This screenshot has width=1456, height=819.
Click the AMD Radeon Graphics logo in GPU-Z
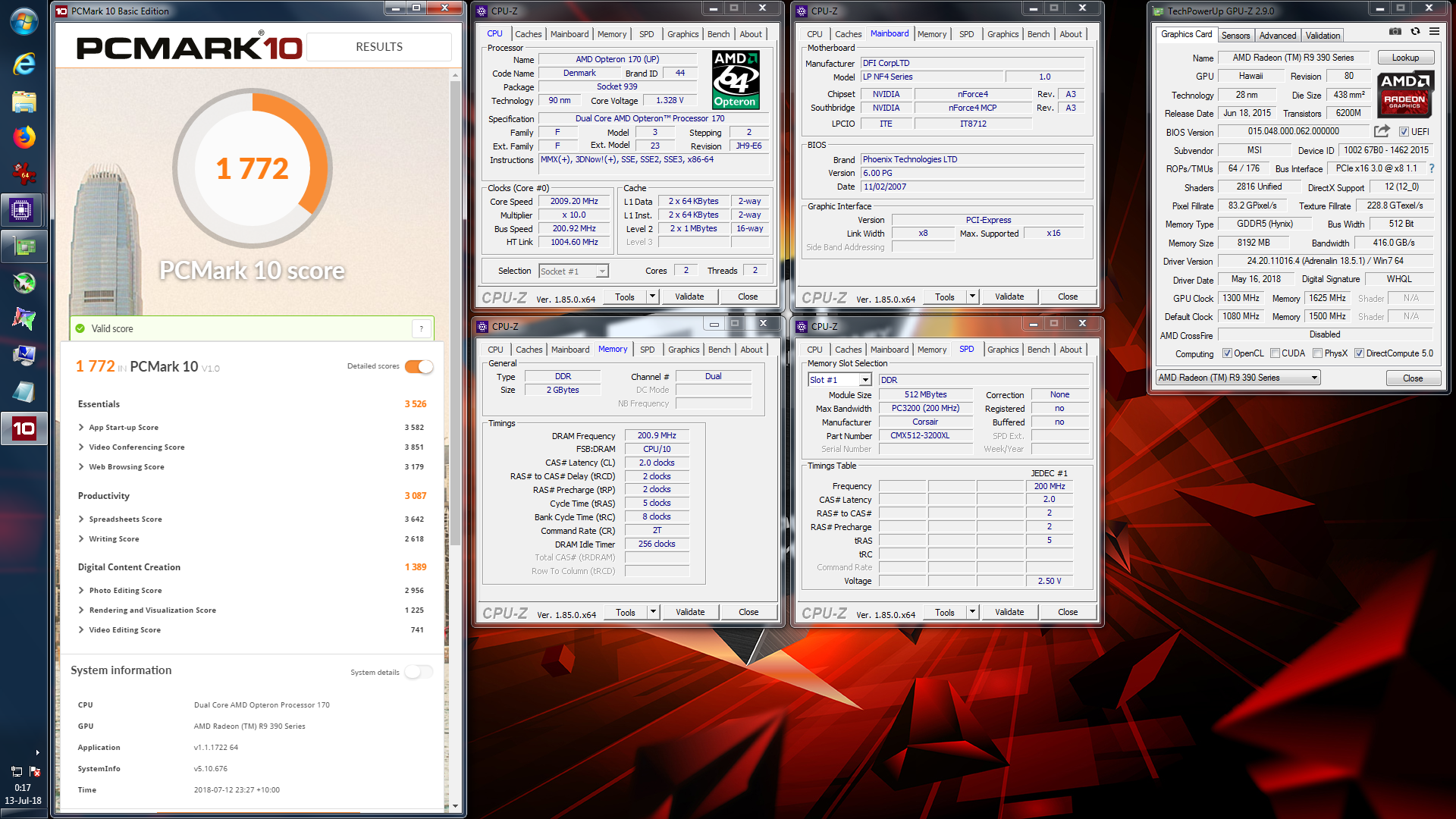tap(1404, 94)
